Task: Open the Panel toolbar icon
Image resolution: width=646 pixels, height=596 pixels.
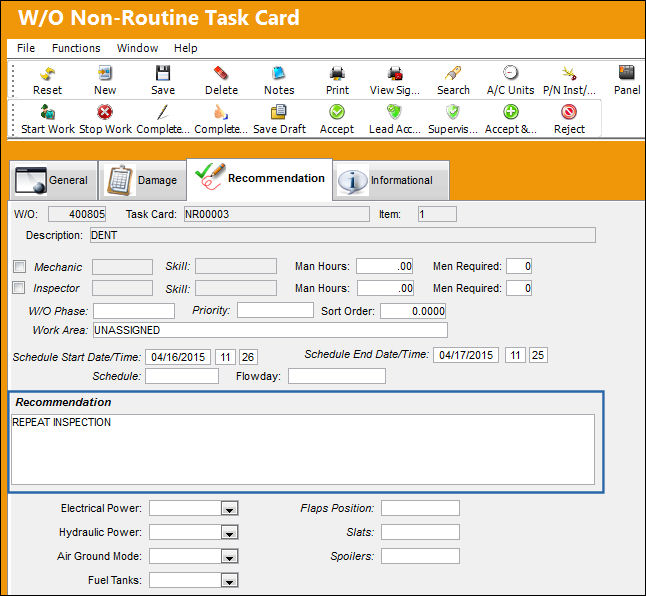Action: [627, 73]
